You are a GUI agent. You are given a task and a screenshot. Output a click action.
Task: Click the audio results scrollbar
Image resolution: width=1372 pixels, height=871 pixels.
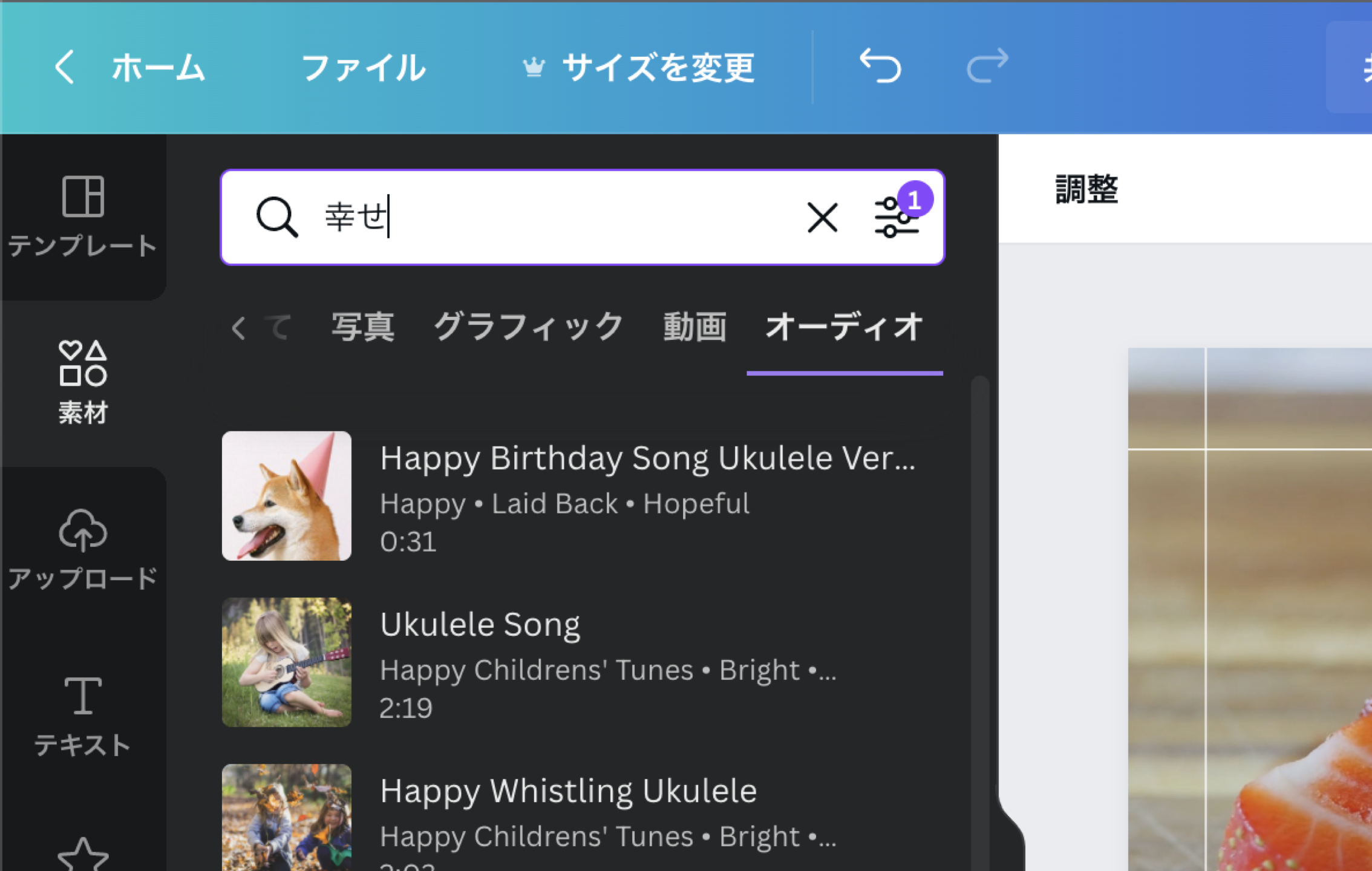(x=980, y=623)
